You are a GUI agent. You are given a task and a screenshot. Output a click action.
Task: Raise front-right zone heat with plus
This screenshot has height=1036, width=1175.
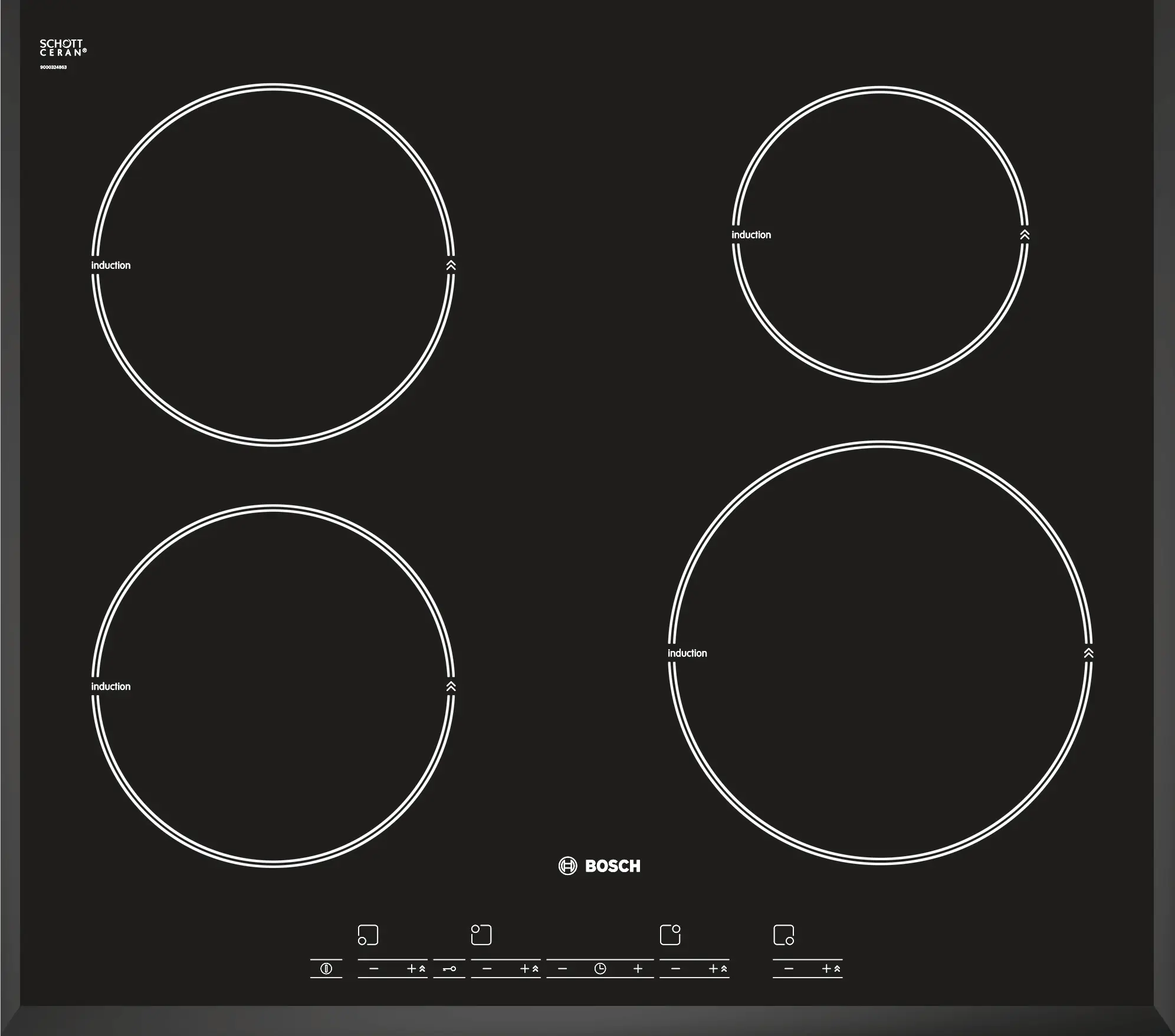pos(828,968)
